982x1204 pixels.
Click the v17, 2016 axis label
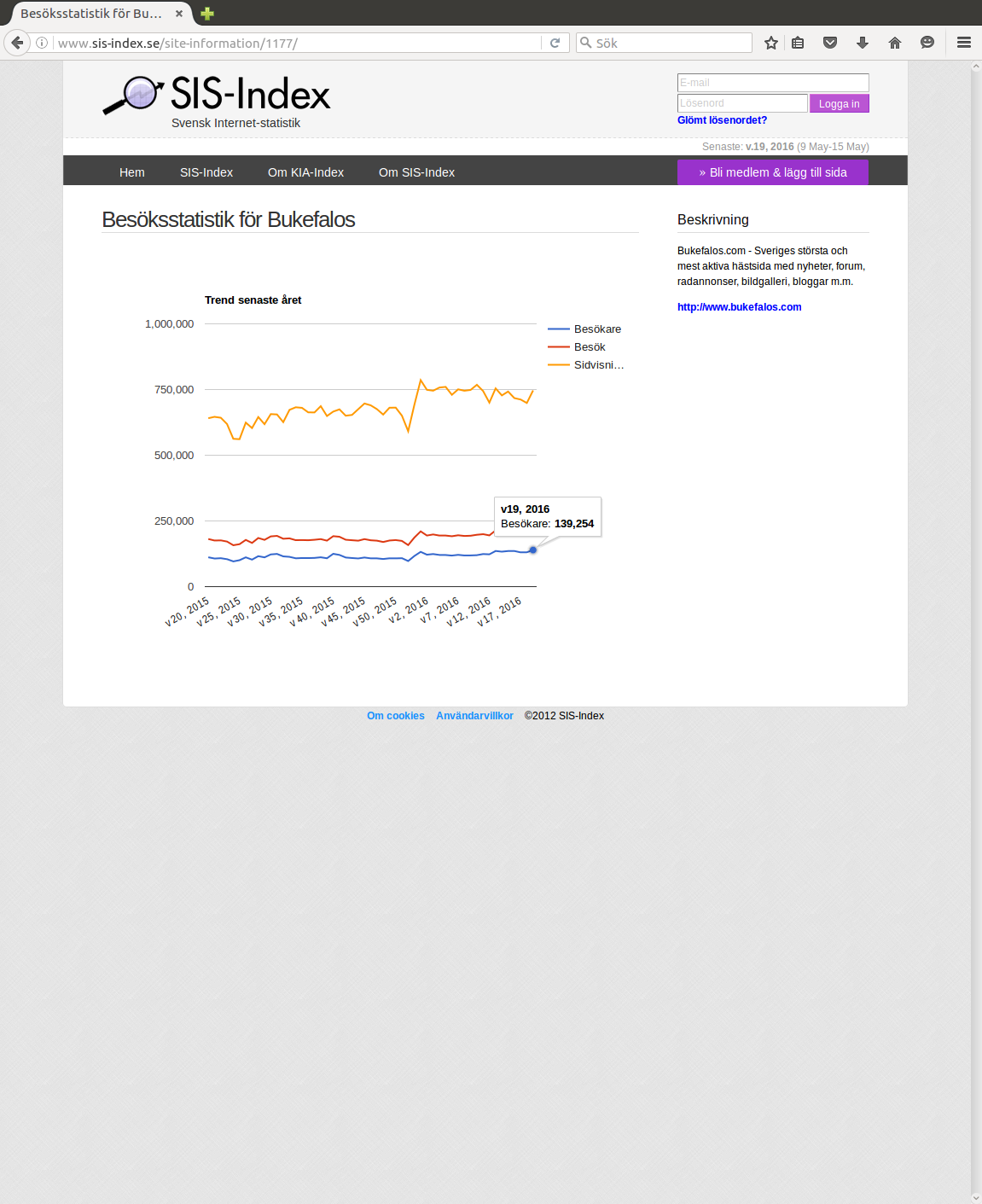click(500, 612)
